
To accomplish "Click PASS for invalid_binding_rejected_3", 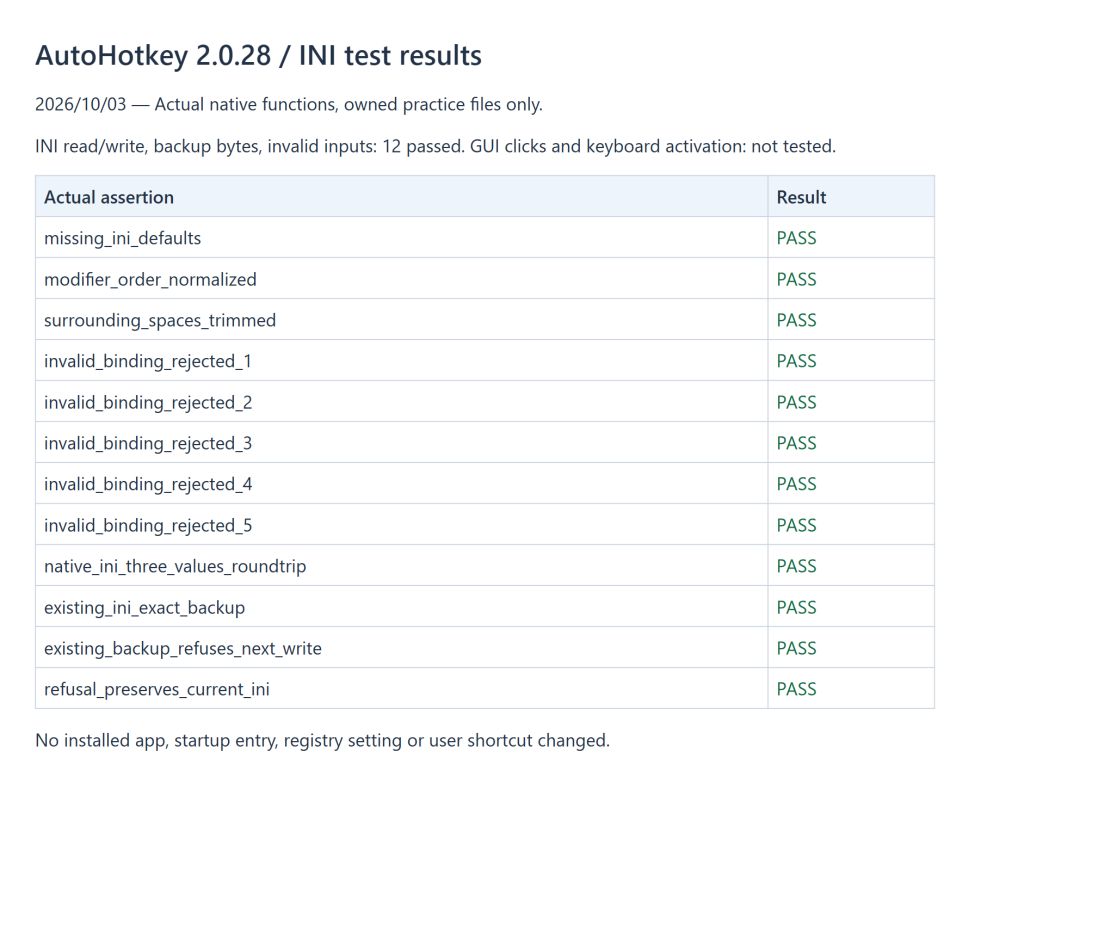I will click(796, 443).
